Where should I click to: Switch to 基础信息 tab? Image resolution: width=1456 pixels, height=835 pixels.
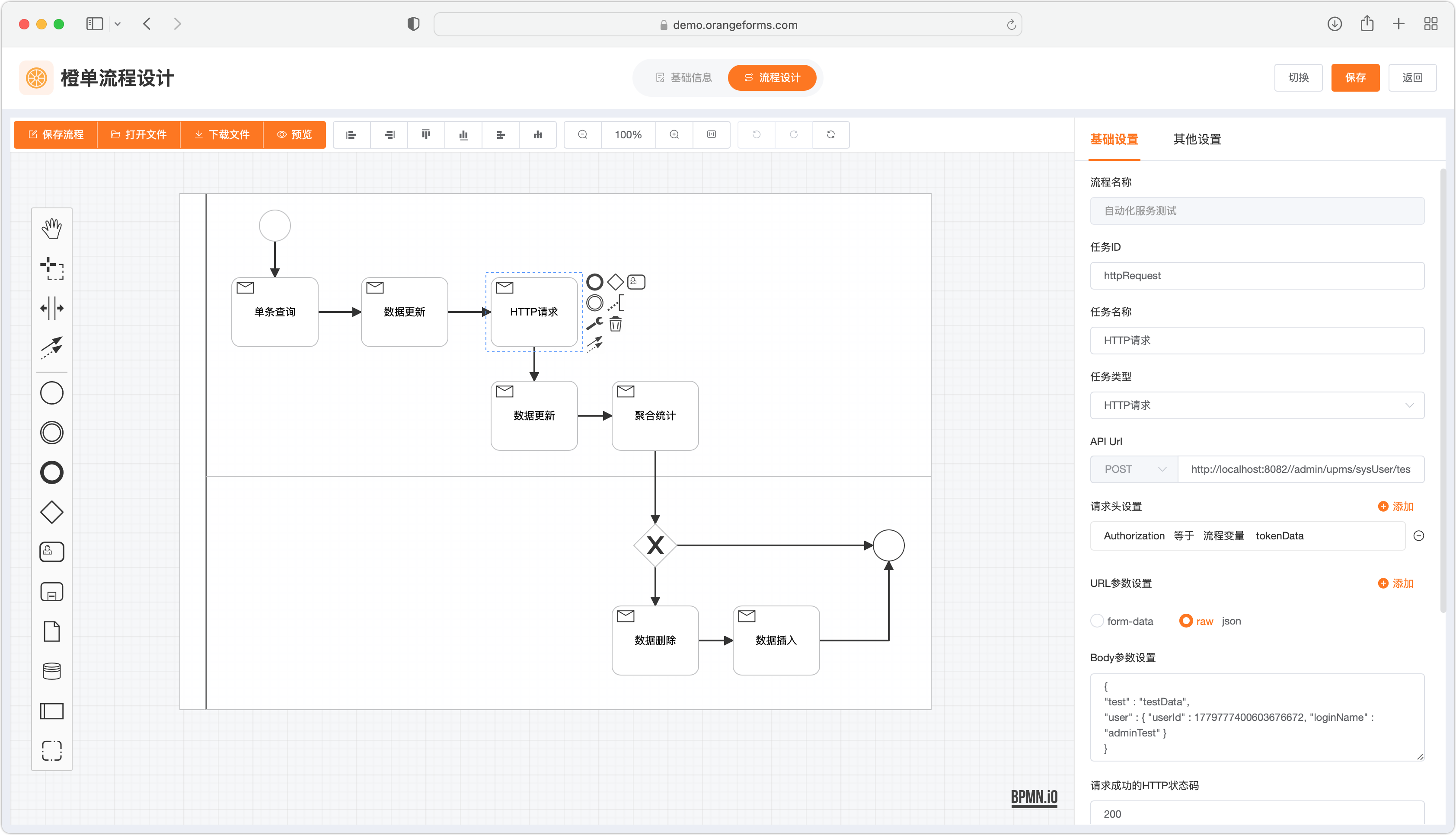click(683, 78)
